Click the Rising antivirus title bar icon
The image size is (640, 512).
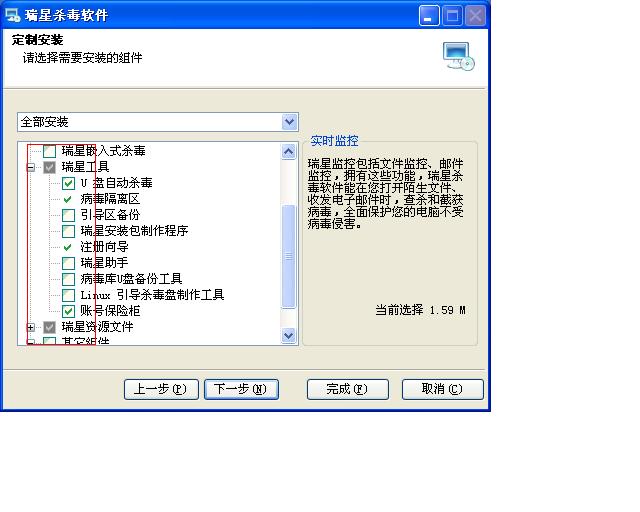(12, 15)
